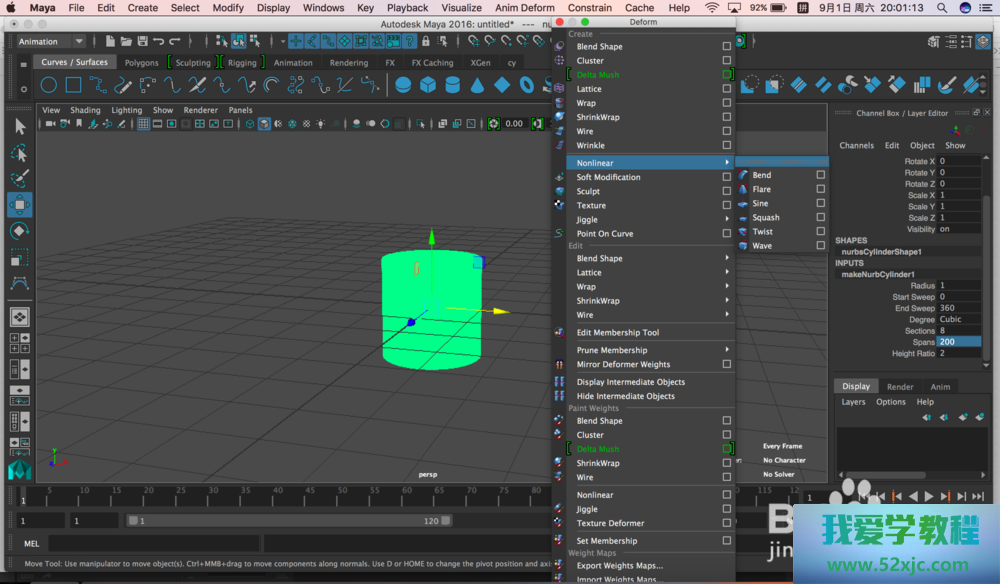
Task: Click the save scene icon
Action: pos(142,42)
